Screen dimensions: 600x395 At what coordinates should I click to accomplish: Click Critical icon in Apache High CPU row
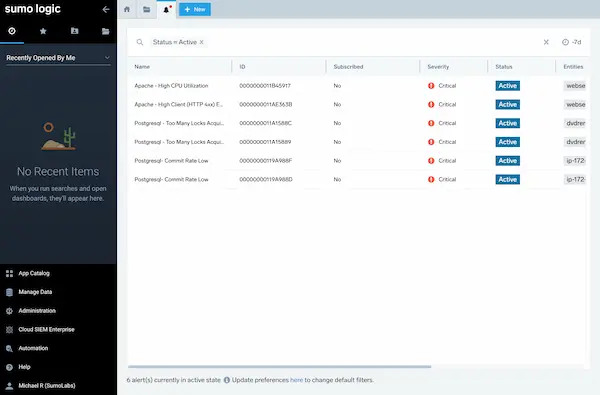click(431, 86)
